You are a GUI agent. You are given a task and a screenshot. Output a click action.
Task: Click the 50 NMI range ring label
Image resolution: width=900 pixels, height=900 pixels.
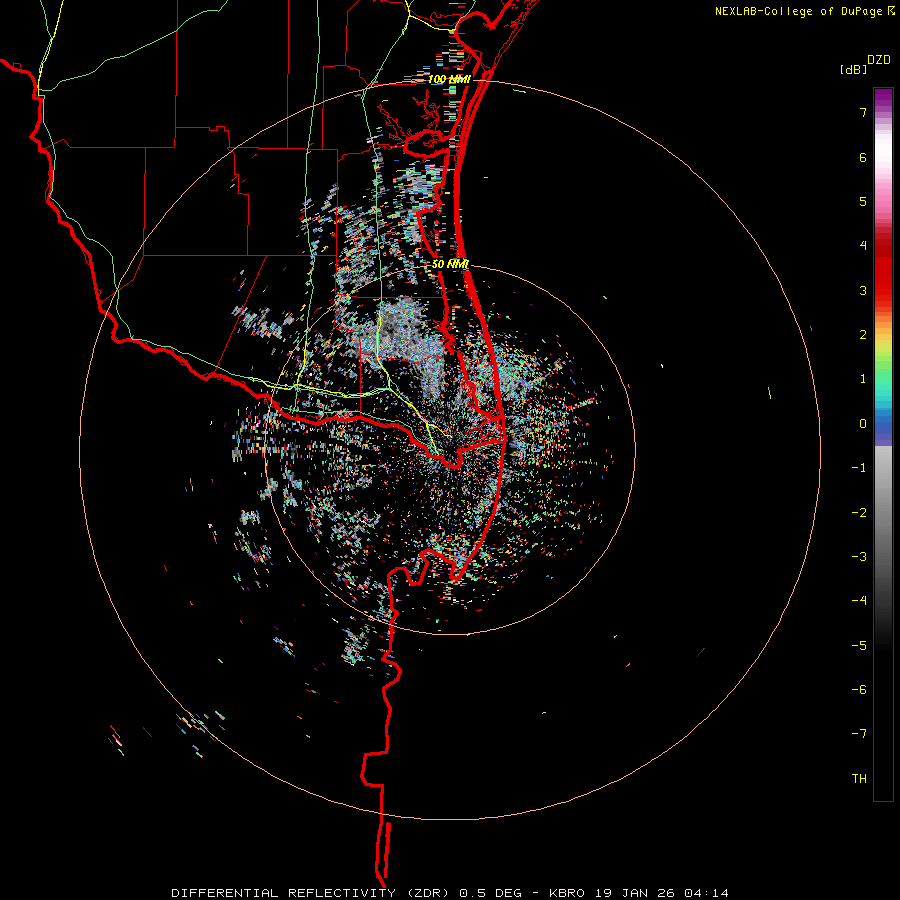coord(451,264)
